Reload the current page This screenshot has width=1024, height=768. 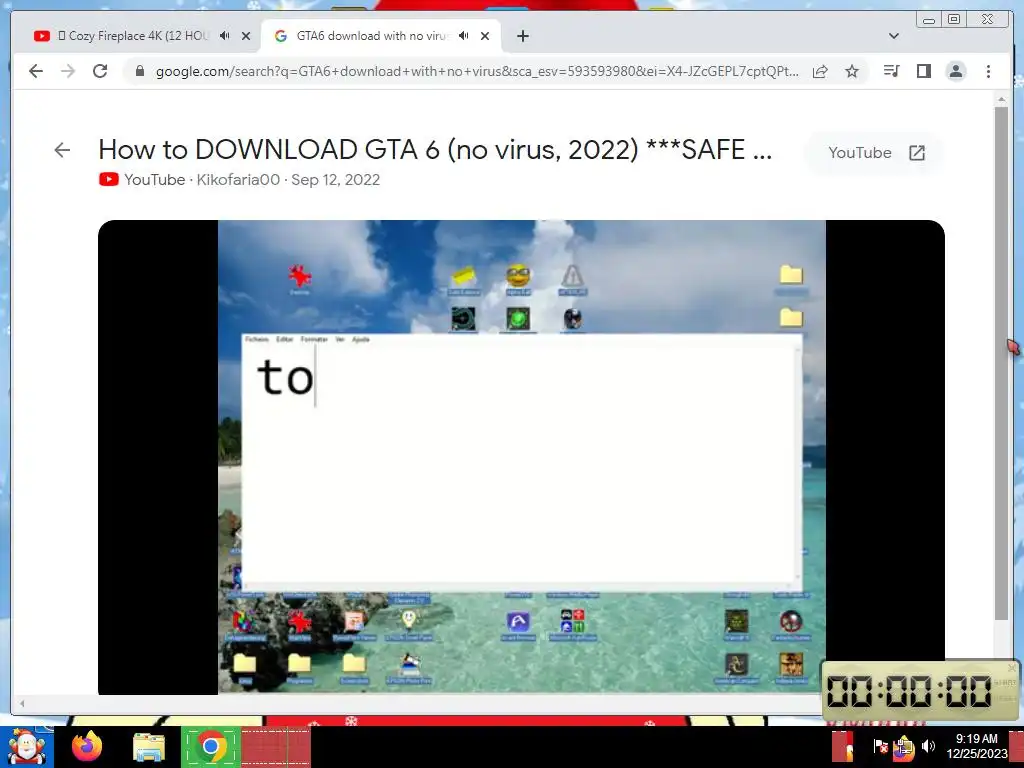click(x=100, y=71)
